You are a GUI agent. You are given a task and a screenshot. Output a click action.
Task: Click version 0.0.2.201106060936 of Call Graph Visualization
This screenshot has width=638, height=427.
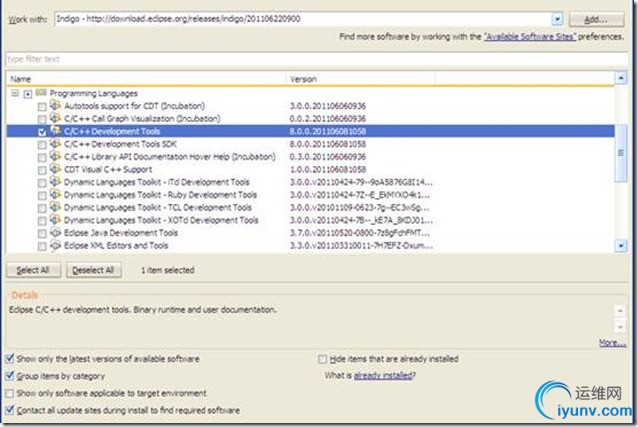[328, 118]
